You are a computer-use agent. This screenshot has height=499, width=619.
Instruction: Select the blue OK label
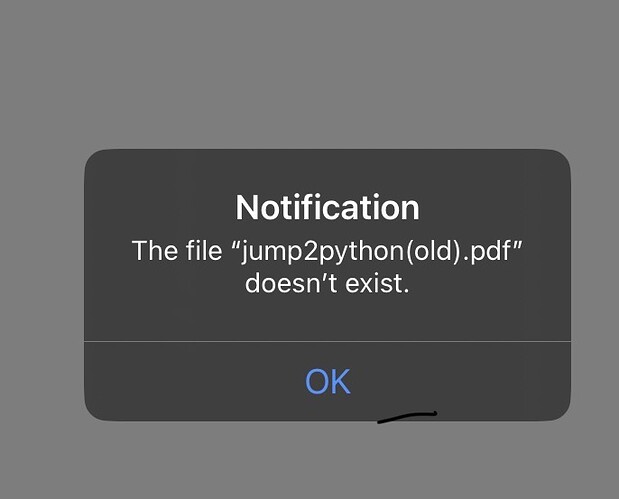pos(328,381)
